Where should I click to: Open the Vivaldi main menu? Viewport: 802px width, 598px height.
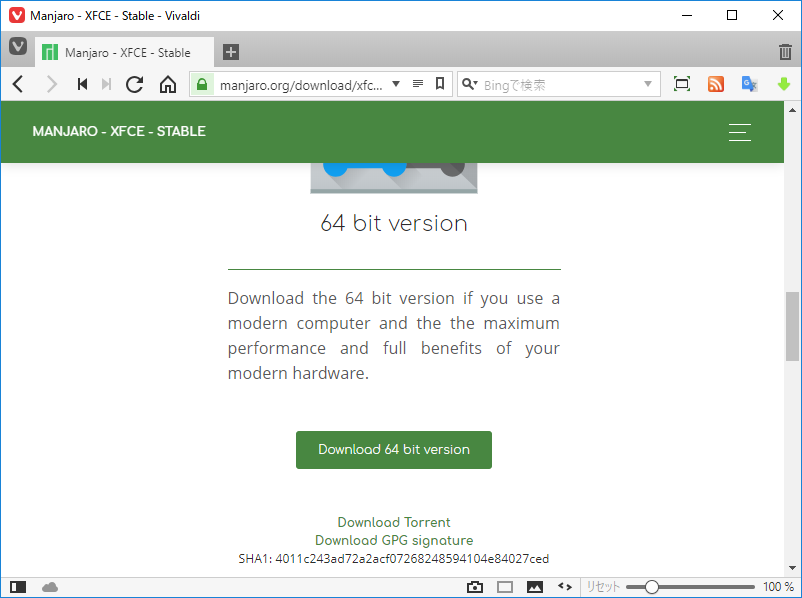pos(18,47)
